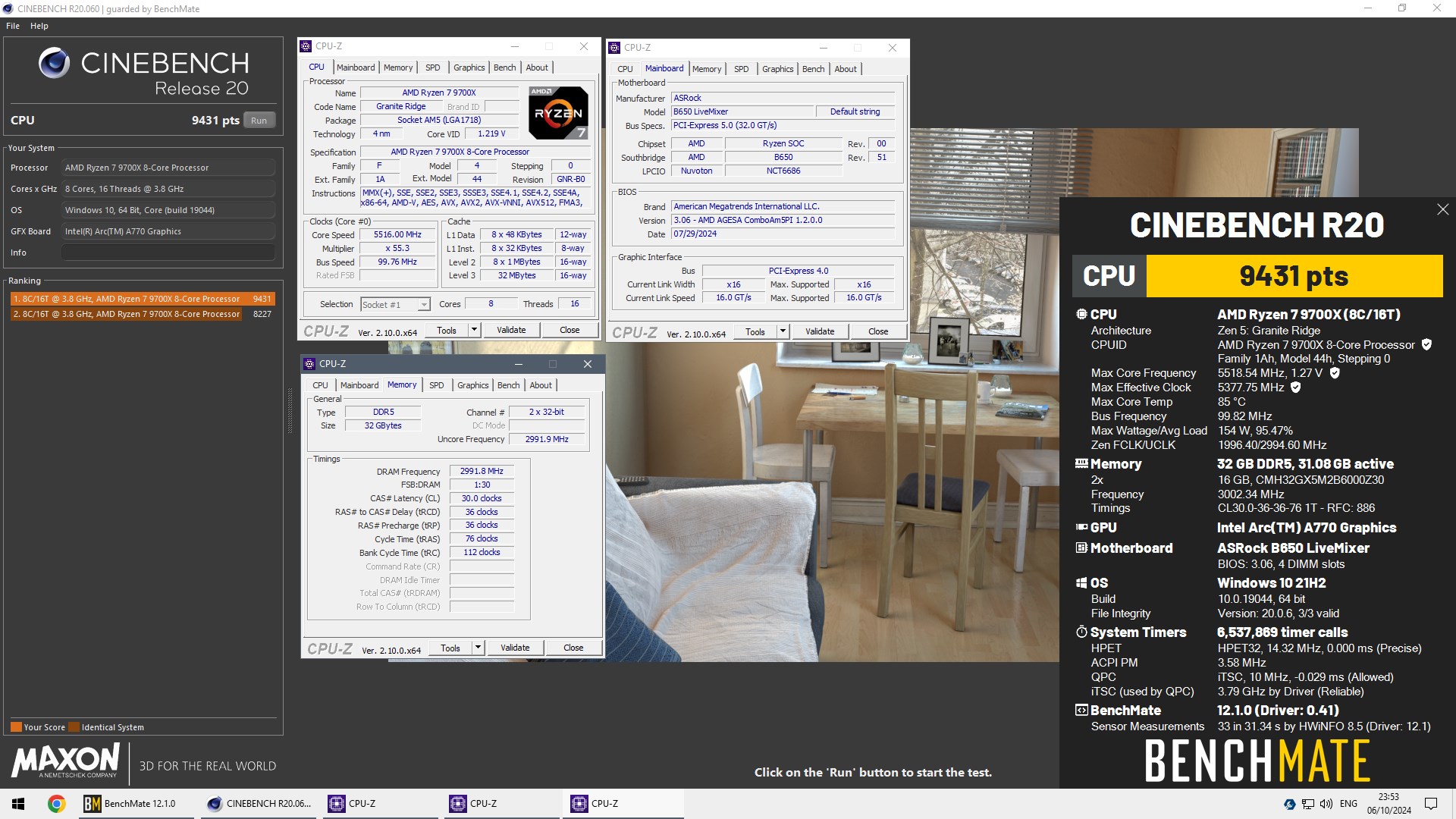Click the processor CPU-Z window title icon

(x=306, y=46)
